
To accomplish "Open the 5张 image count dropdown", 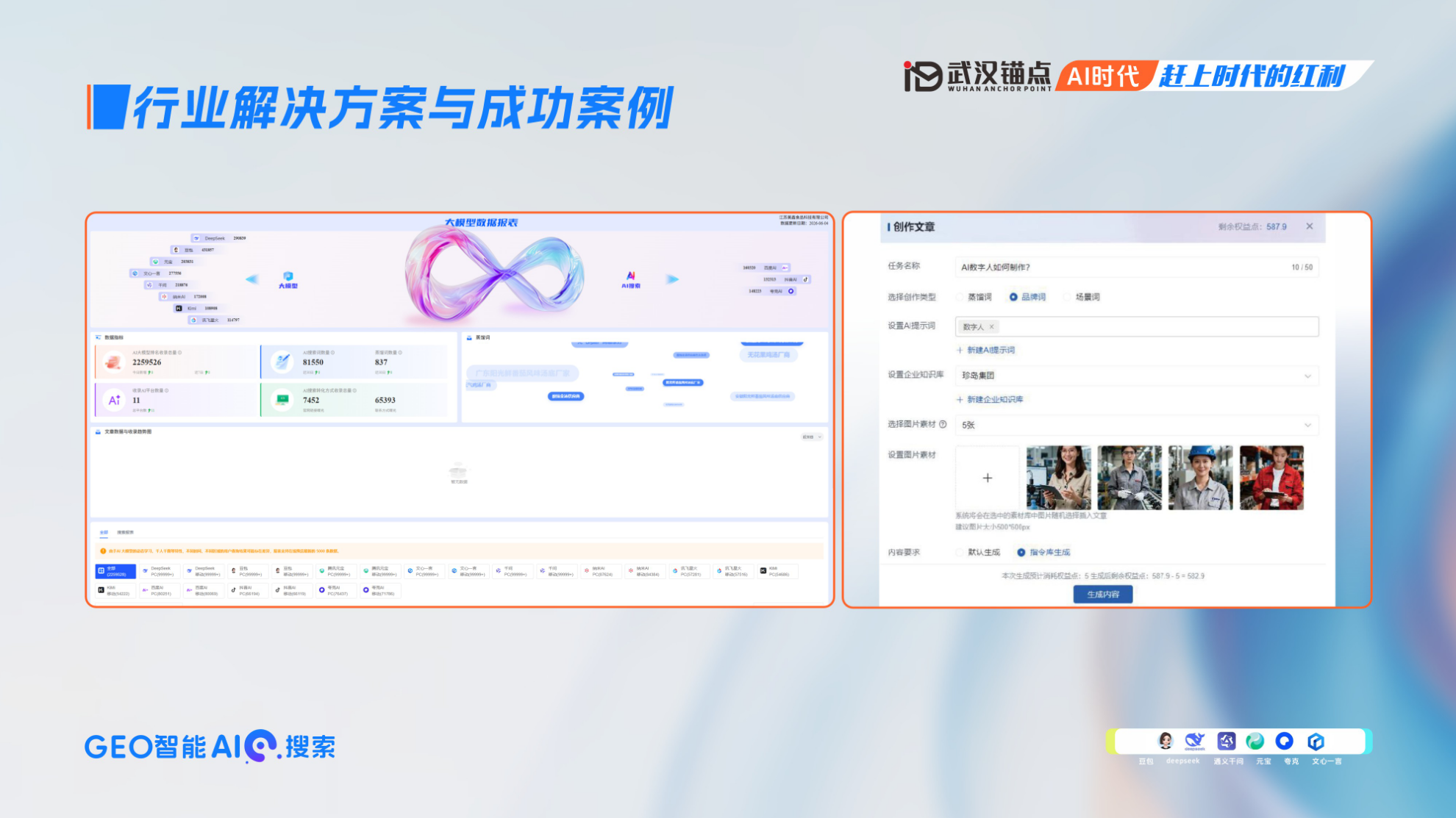I will tap(1137, 425).
